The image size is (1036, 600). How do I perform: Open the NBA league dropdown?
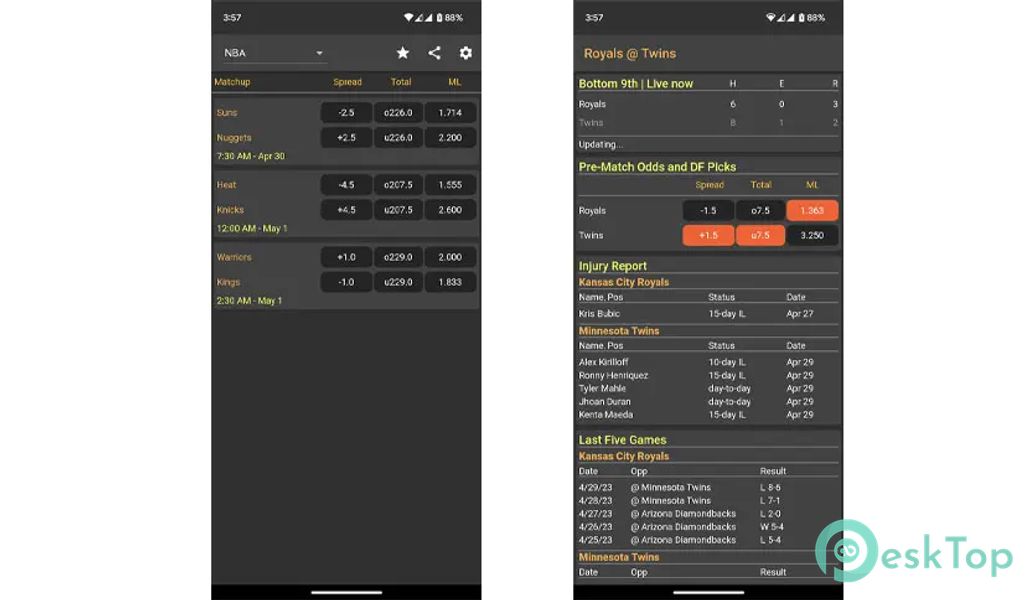(273, 53)
